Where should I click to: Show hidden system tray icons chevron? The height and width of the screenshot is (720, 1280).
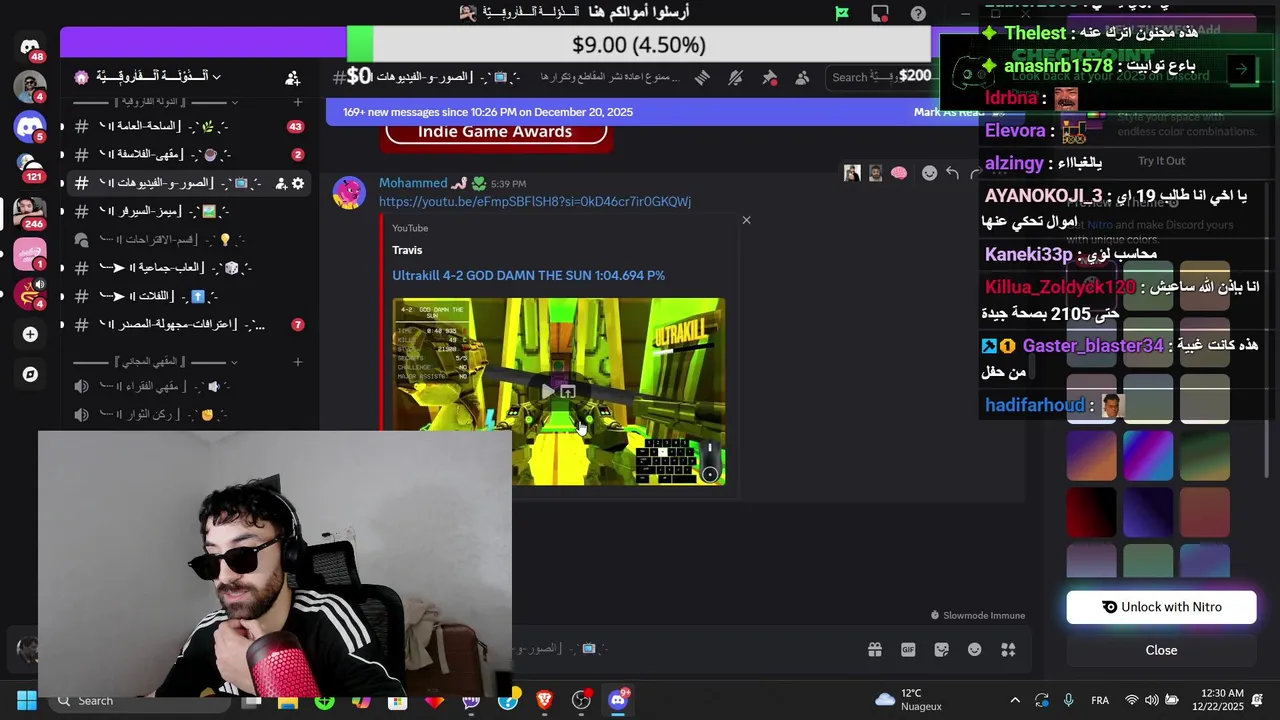[x=1015, y=700]
